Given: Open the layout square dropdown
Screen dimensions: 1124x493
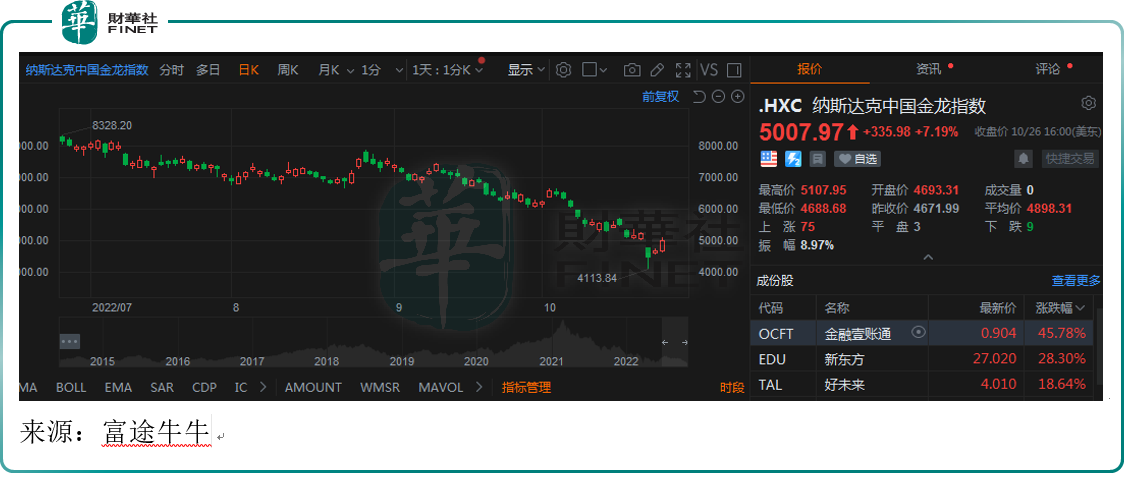Looking at the screenshot, I should [x=594, y=70].
